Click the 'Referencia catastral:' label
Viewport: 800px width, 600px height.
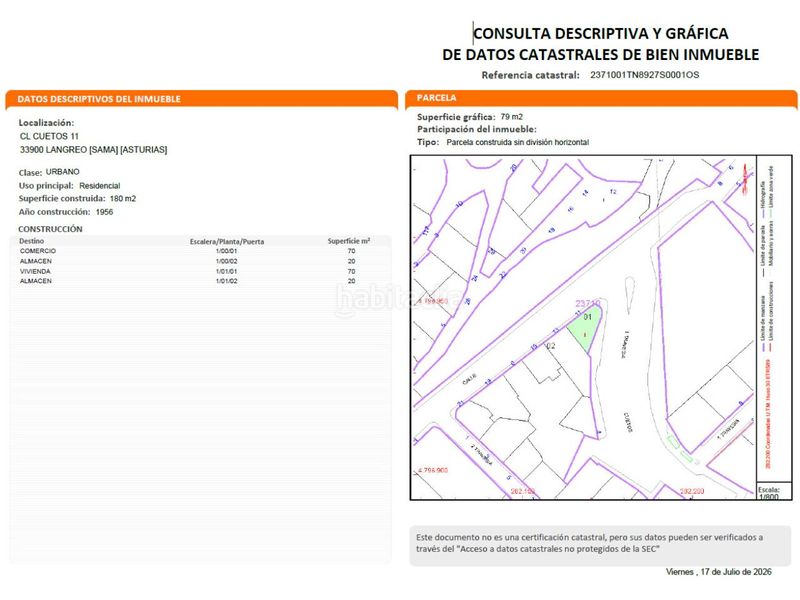[530, 75]
